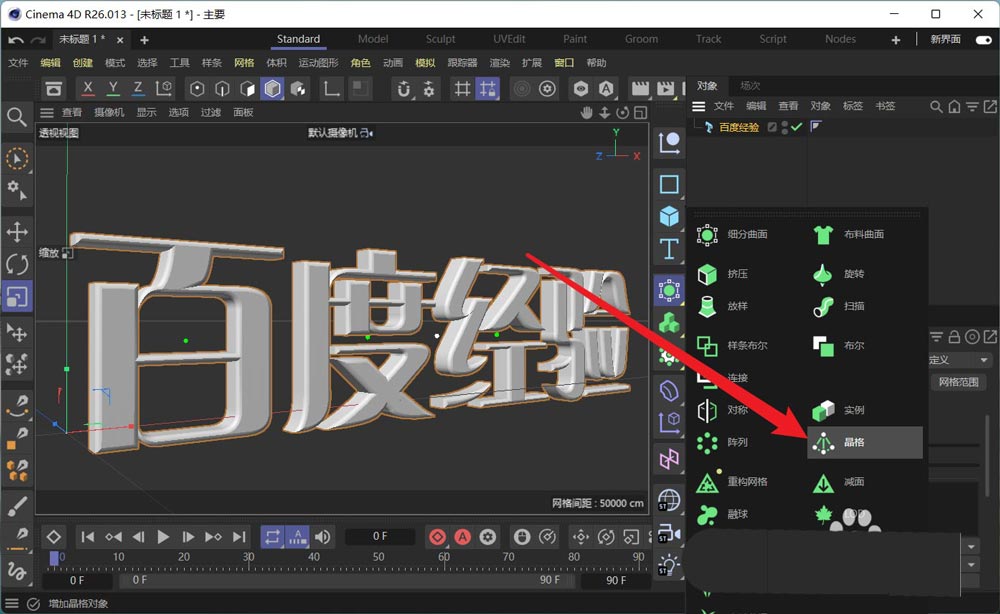Choose Spline Boolean (样条布尔) in the popup

tap(733, 346)
